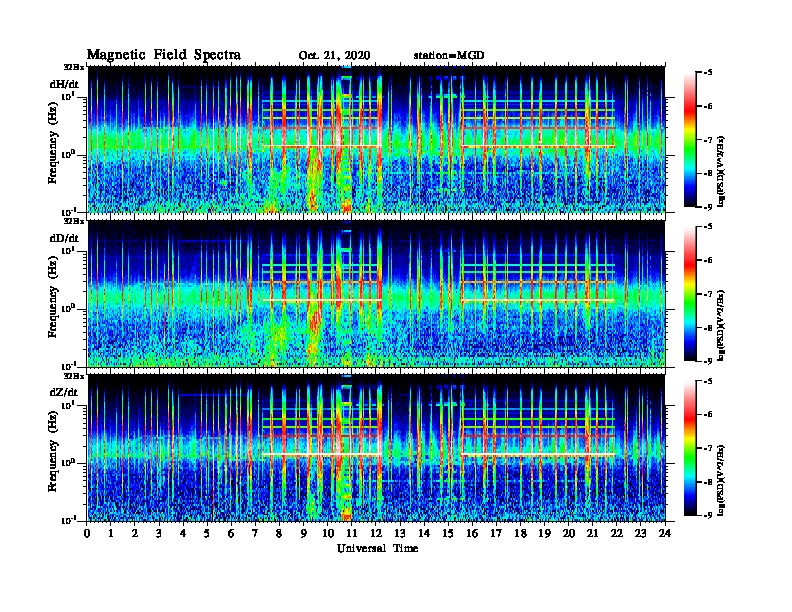Viewport: 792px width, 612px height.
Task: Click the dZ/dt spectrogram plot area
Action: click(376, 448)
